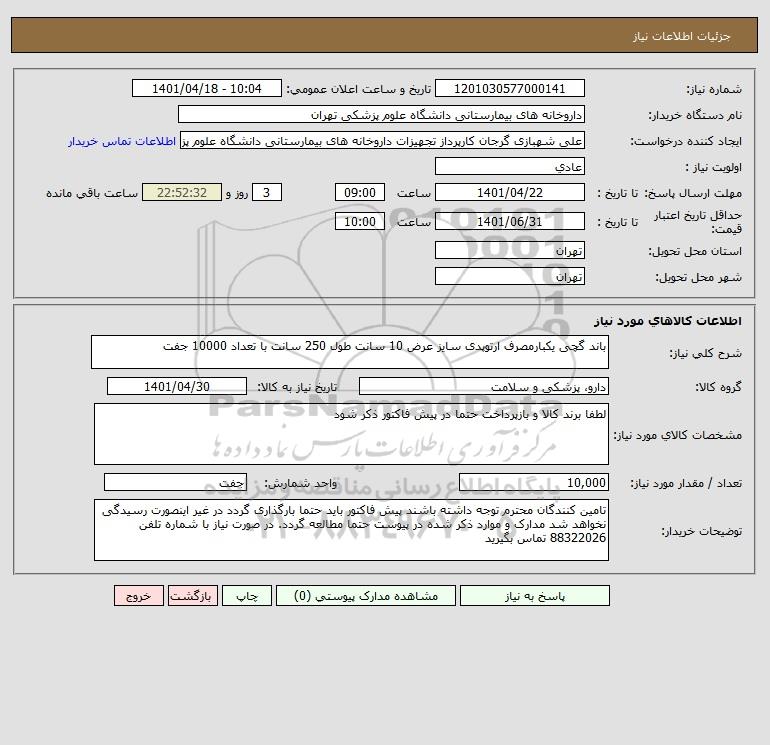Click 'اطلاعات کالاهای مورد نیاز' section heading
This screenshot has height=745, width=770.
pyautogui.click(x=668, y=321)
